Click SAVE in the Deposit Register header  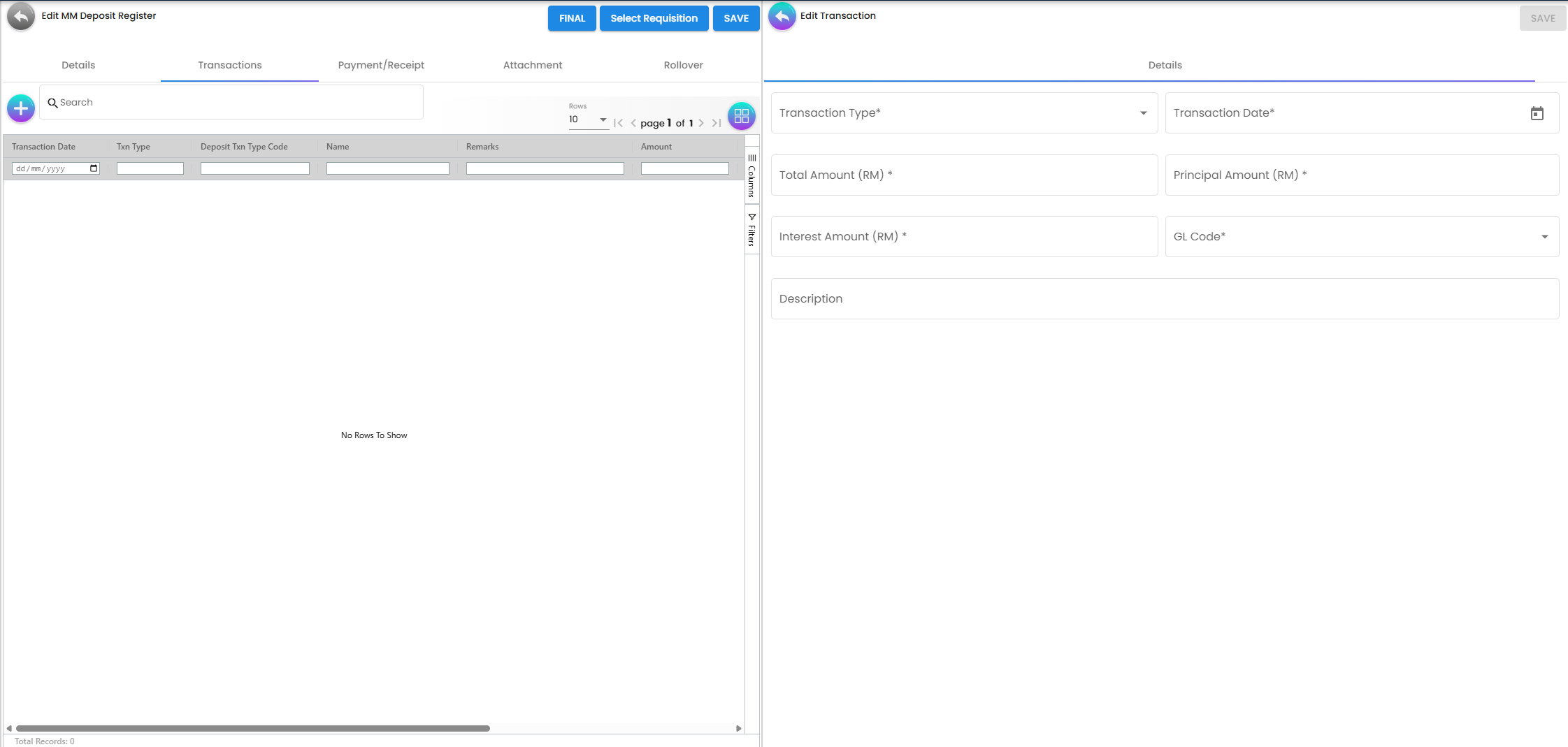tap(736, 18)
